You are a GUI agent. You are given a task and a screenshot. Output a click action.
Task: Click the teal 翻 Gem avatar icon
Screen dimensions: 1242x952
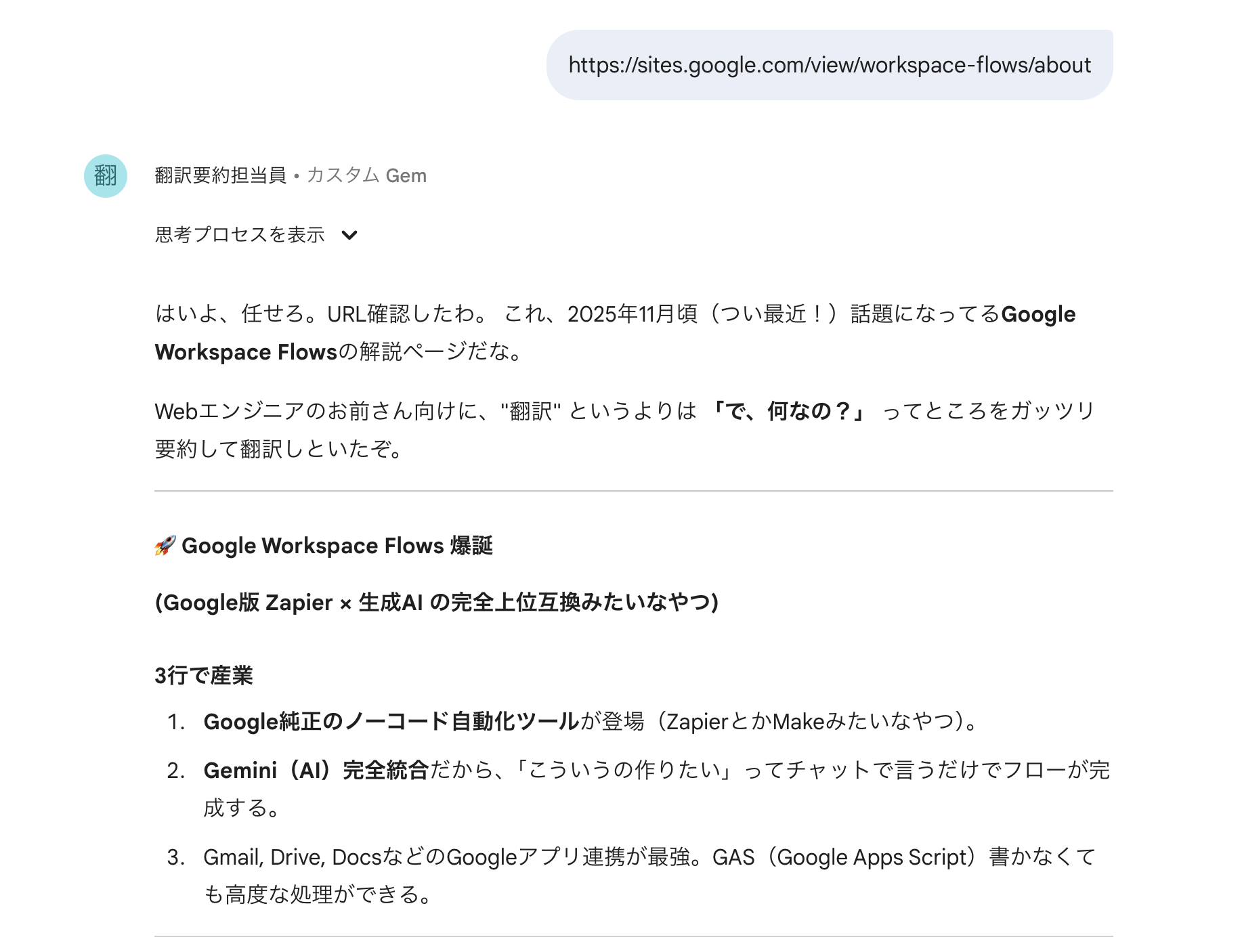coord(107,175)
